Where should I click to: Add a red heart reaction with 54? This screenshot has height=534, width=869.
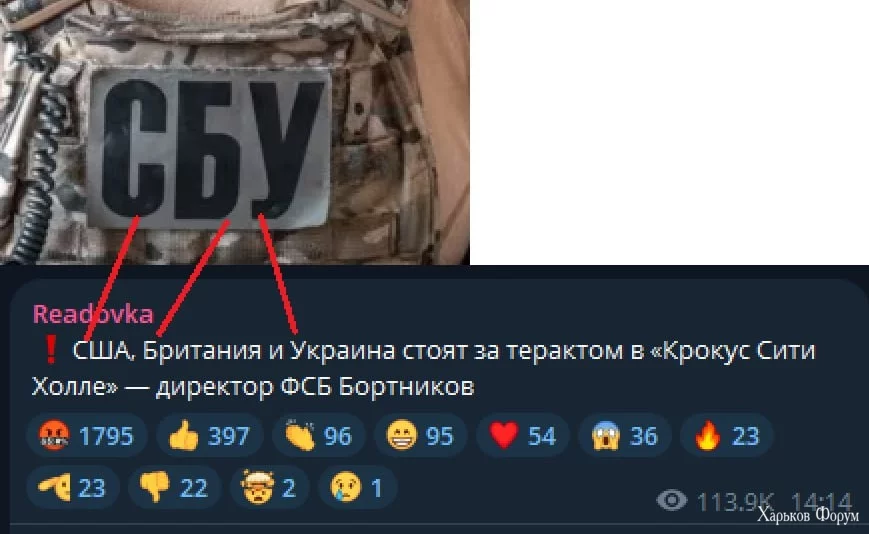522,435
